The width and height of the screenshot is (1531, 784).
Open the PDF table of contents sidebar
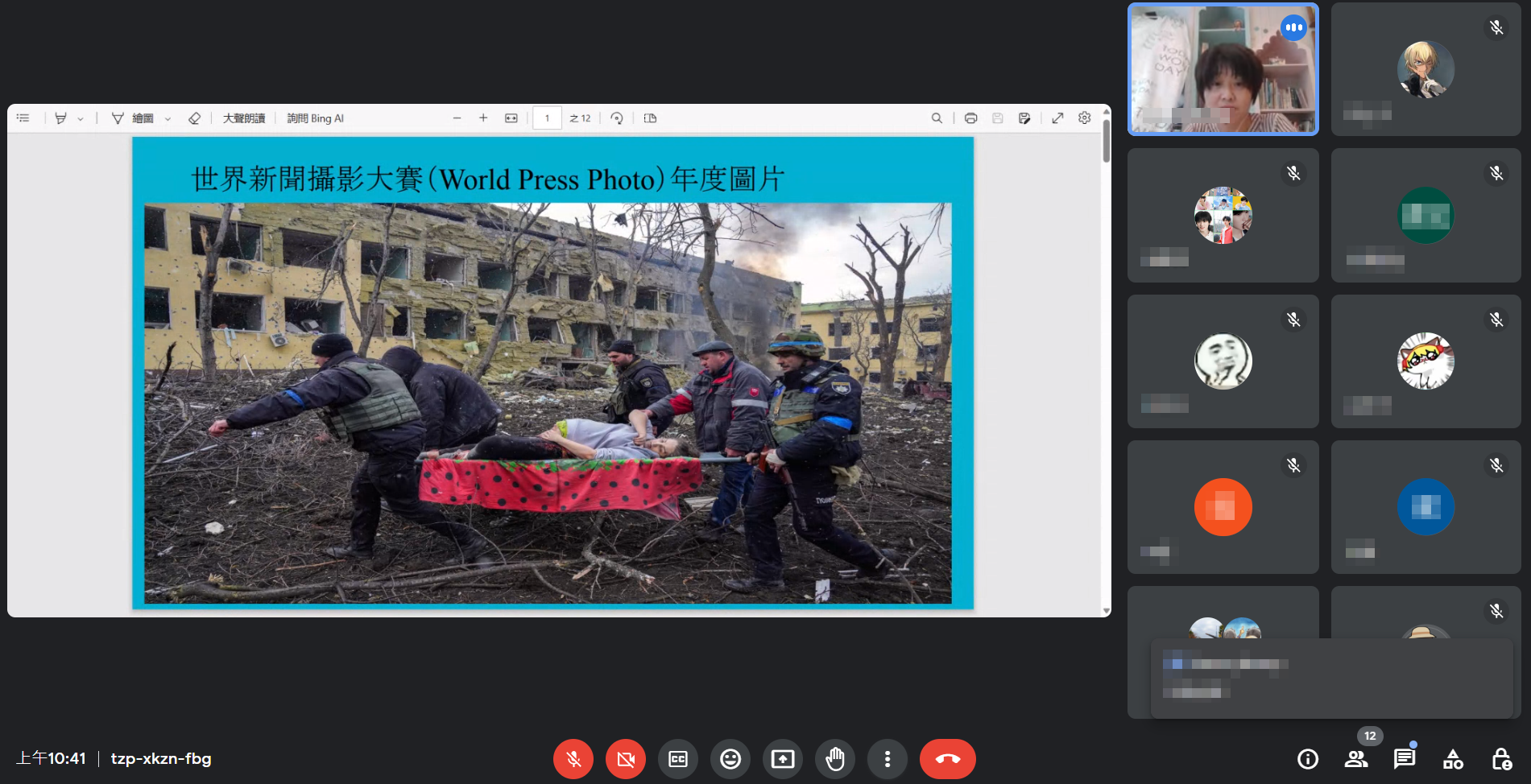[23, 118]
